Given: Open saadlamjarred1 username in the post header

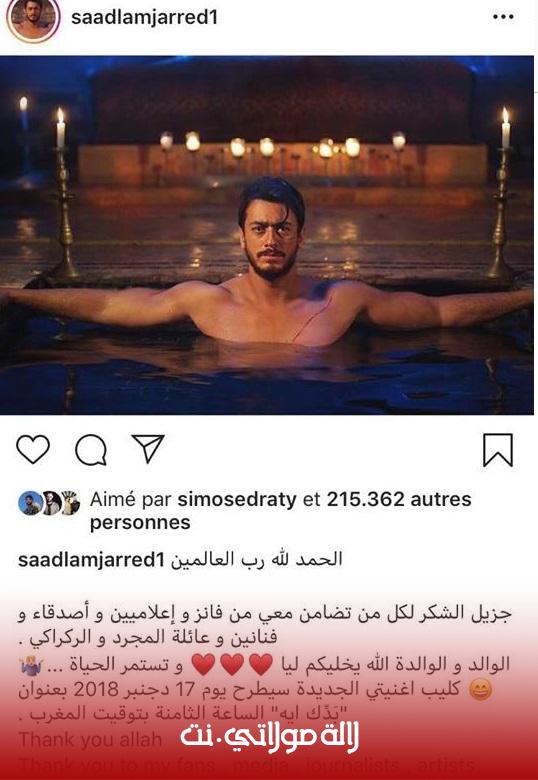Looking at the screenshot, I should pyautogui.click(x=145, y=18).
